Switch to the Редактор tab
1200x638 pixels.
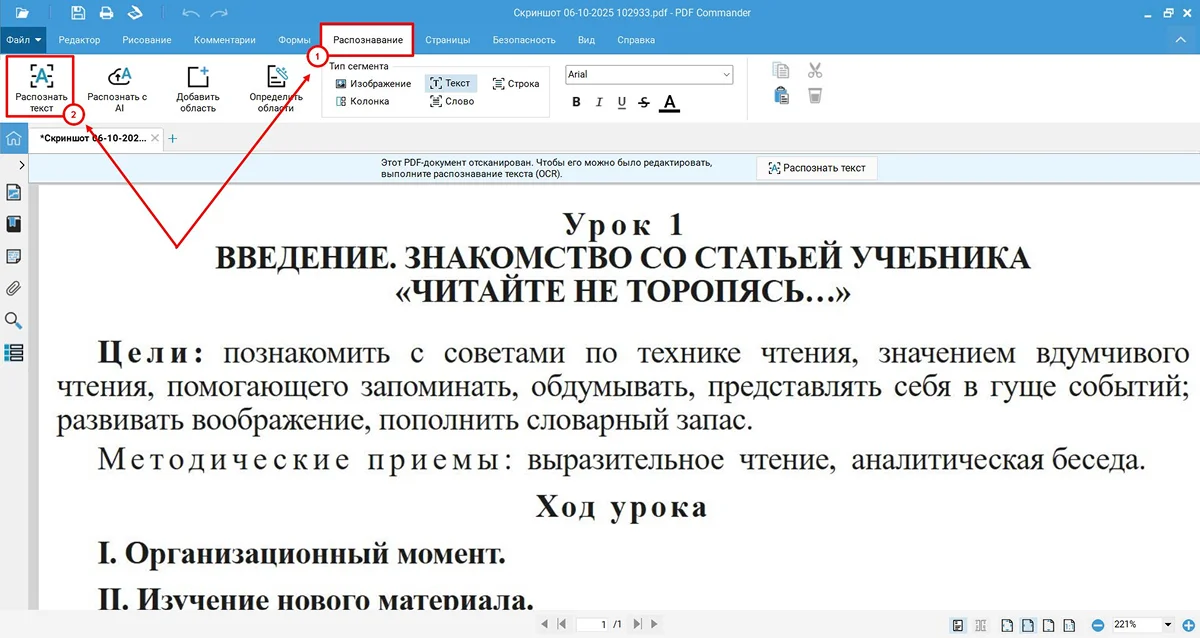[79, 40]
